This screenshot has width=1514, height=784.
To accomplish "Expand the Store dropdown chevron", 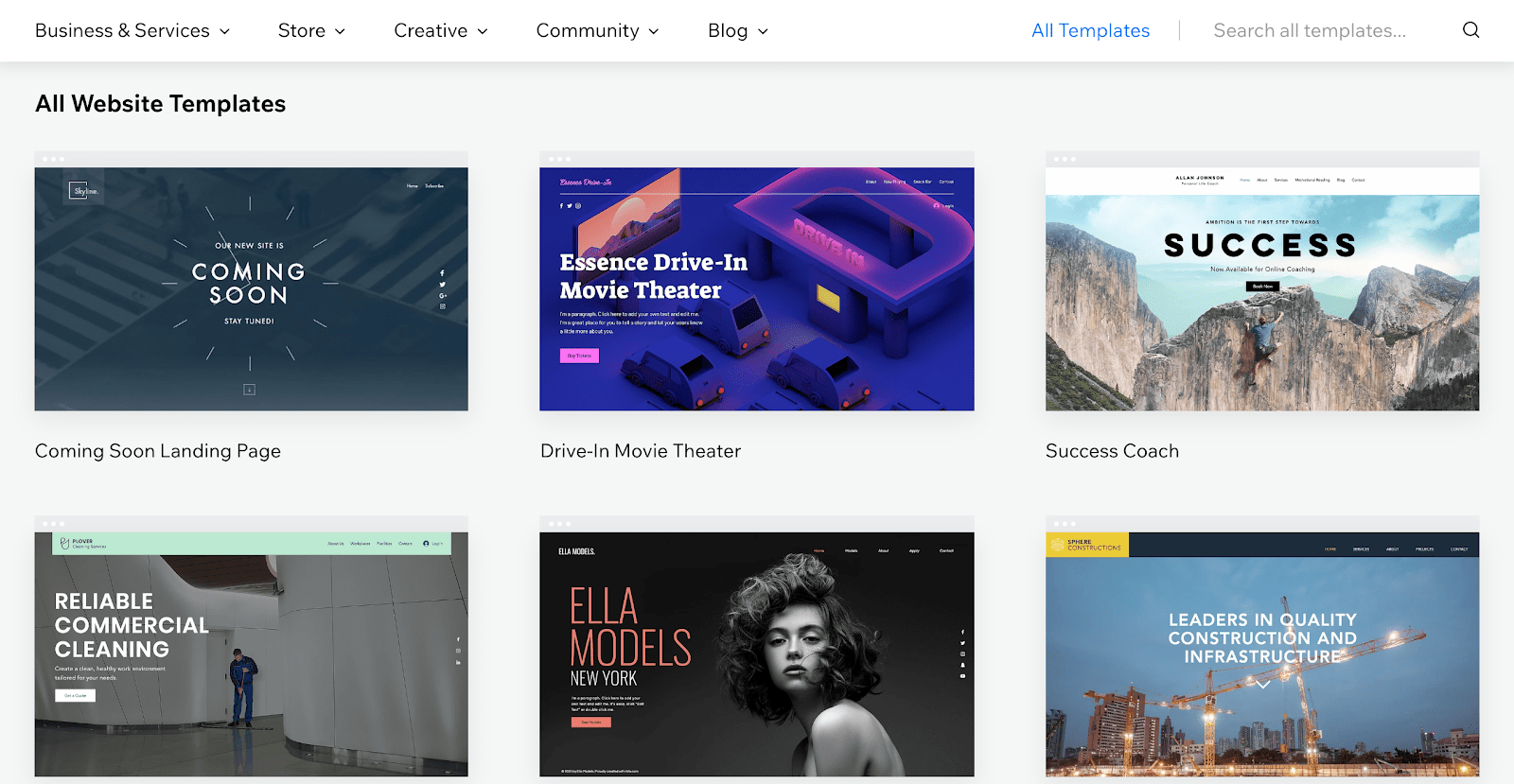I will coord(341,31).
